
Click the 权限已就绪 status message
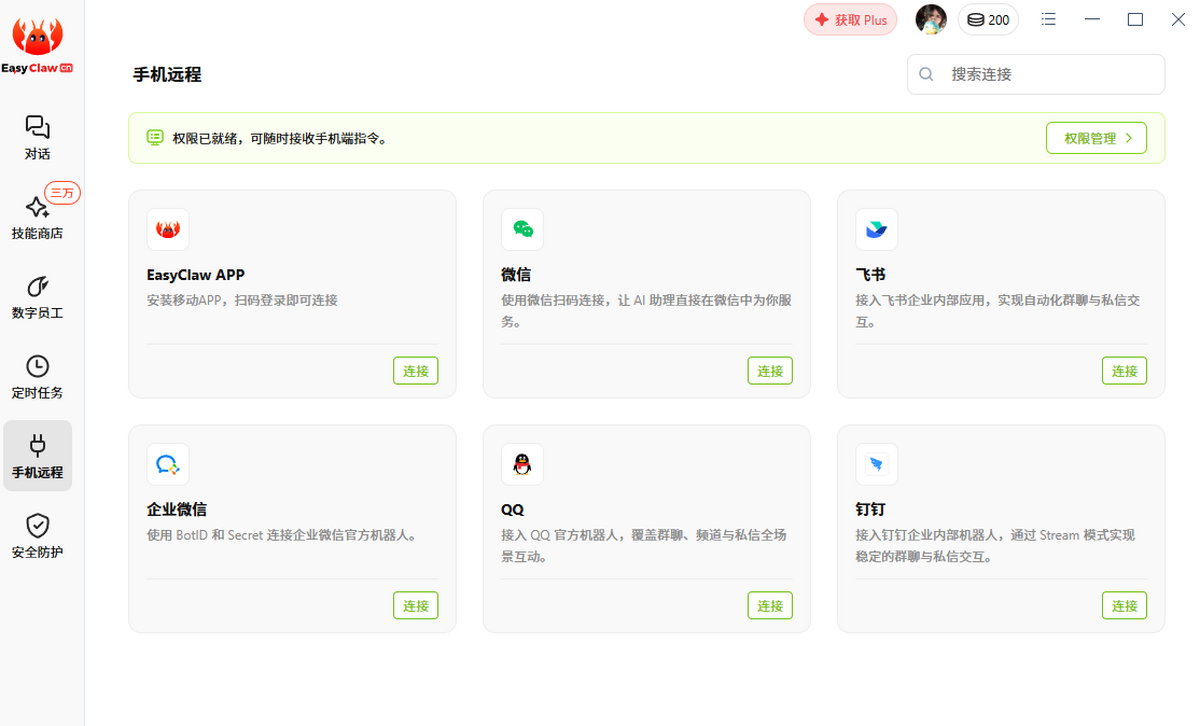280,138
